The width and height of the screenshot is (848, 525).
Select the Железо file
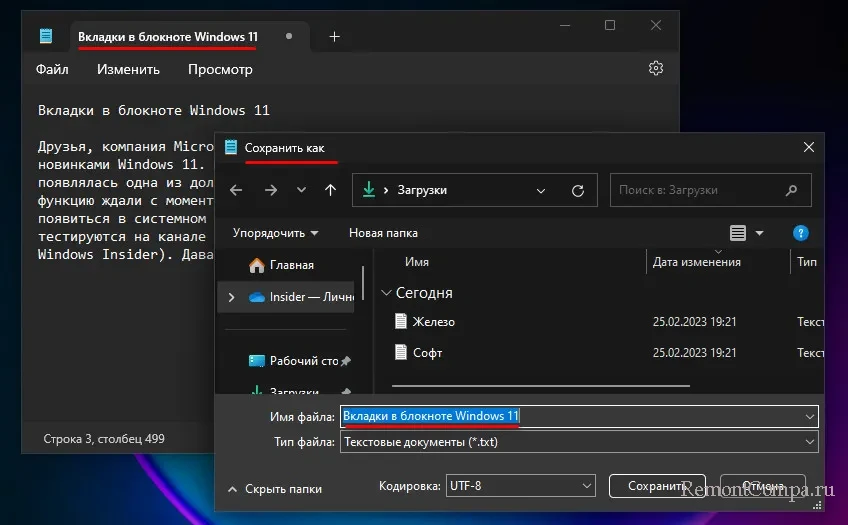(x=434, y=322)
